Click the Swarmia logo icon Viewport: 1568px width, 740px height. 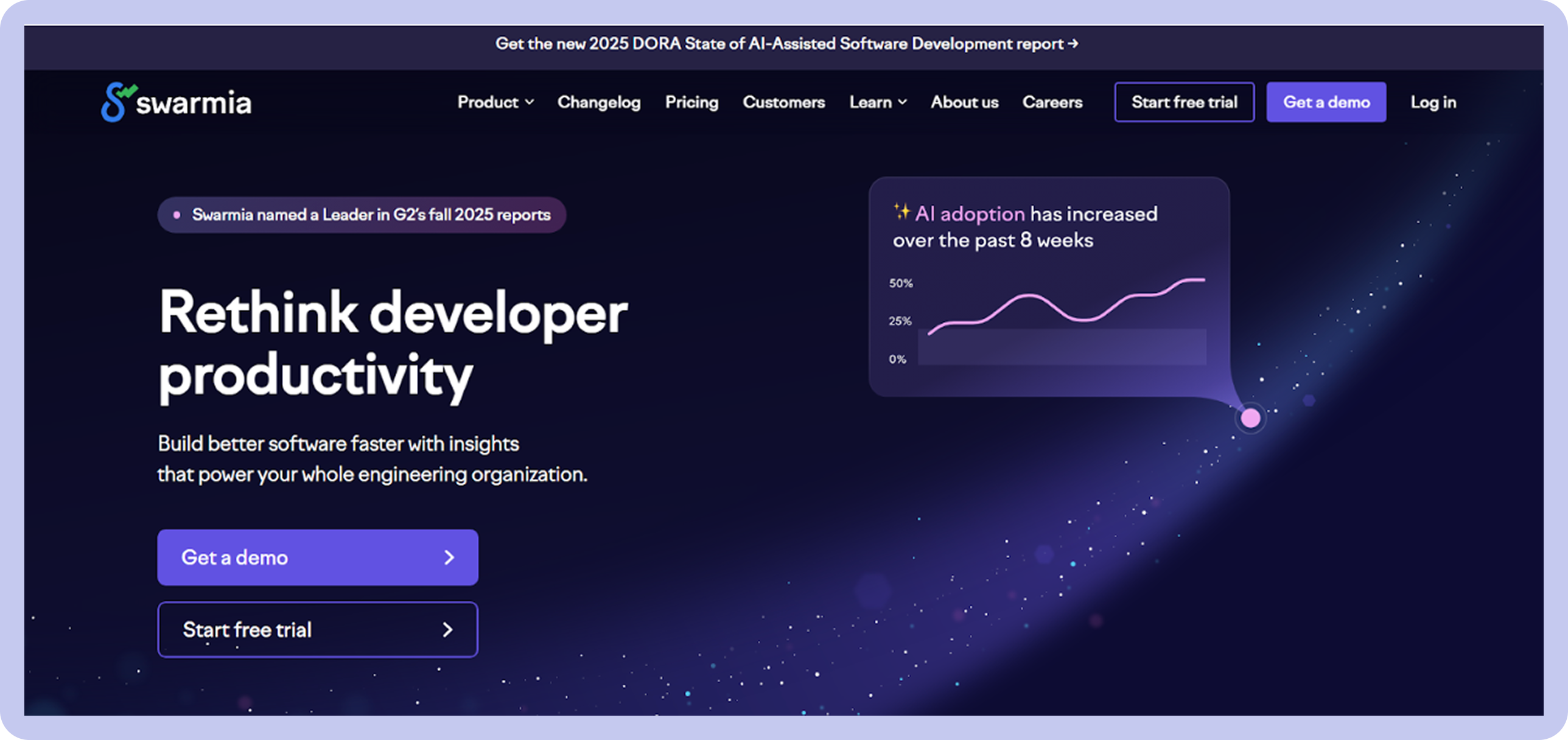(x=116, y=102)
